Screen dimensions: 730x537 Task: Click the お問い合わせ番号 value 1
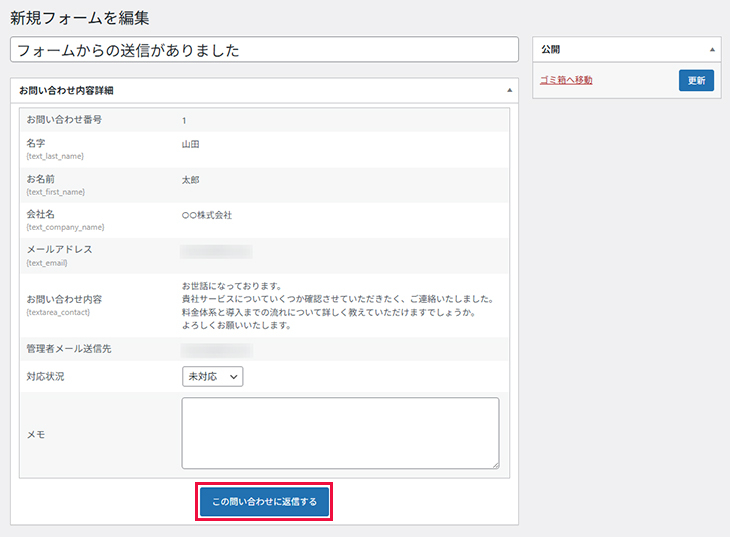click(x=184, y=120)
